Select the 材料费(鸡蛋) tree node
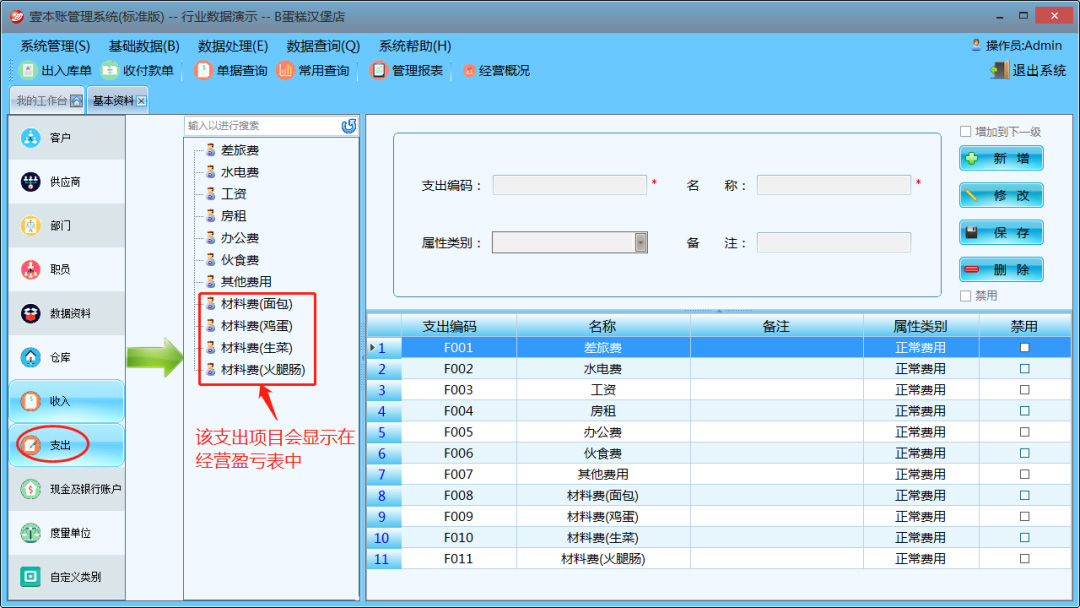This screenshot has width=1080, height=608. 256,326
